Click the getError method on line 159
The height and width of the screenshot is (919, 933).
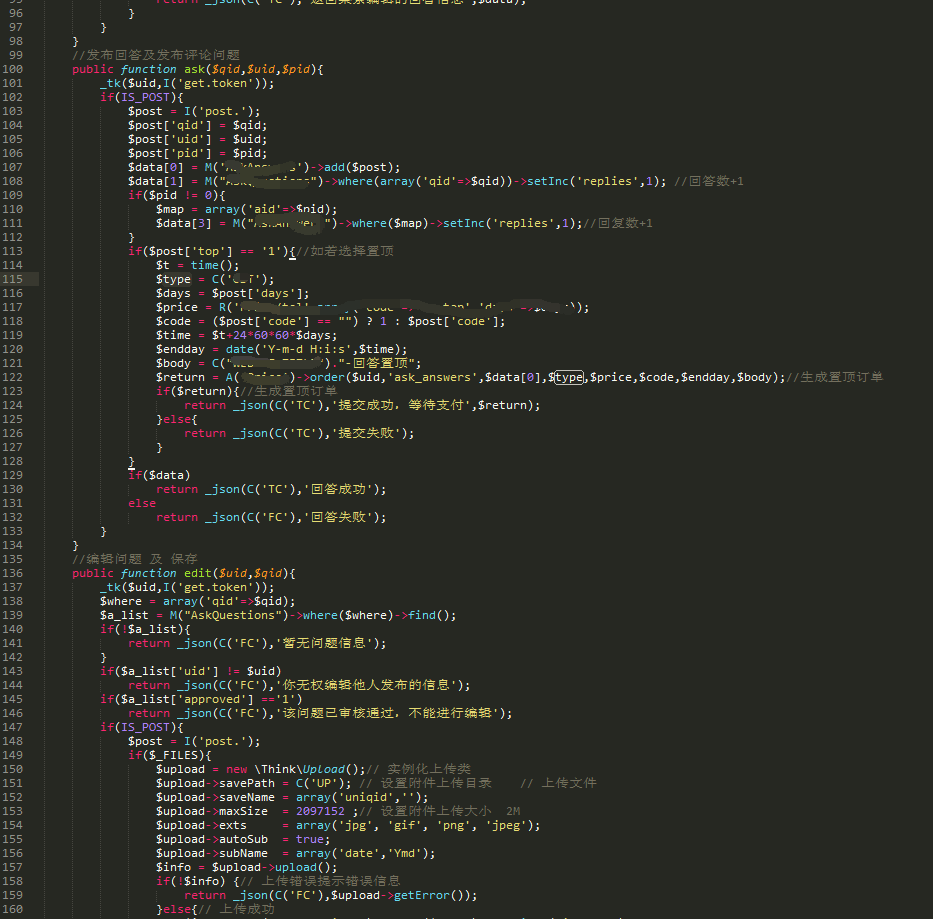point(436,895)
